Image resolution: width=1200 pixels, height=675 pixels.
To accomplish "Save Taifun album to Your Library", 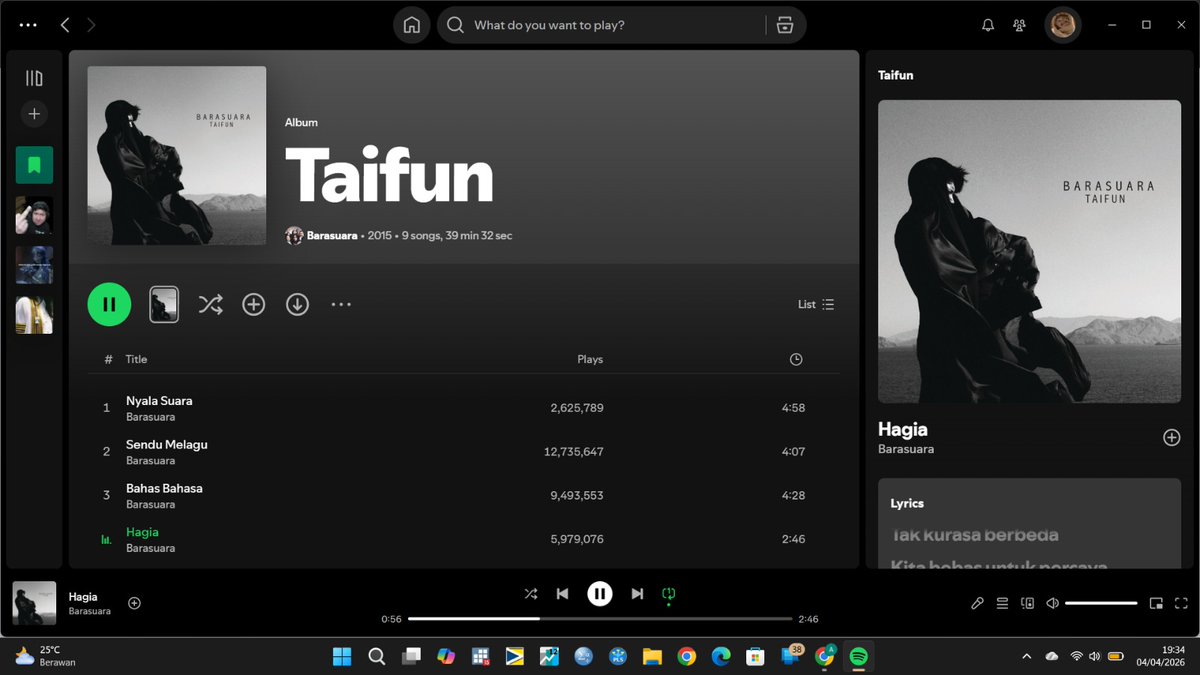I will [x=254, y=304].
